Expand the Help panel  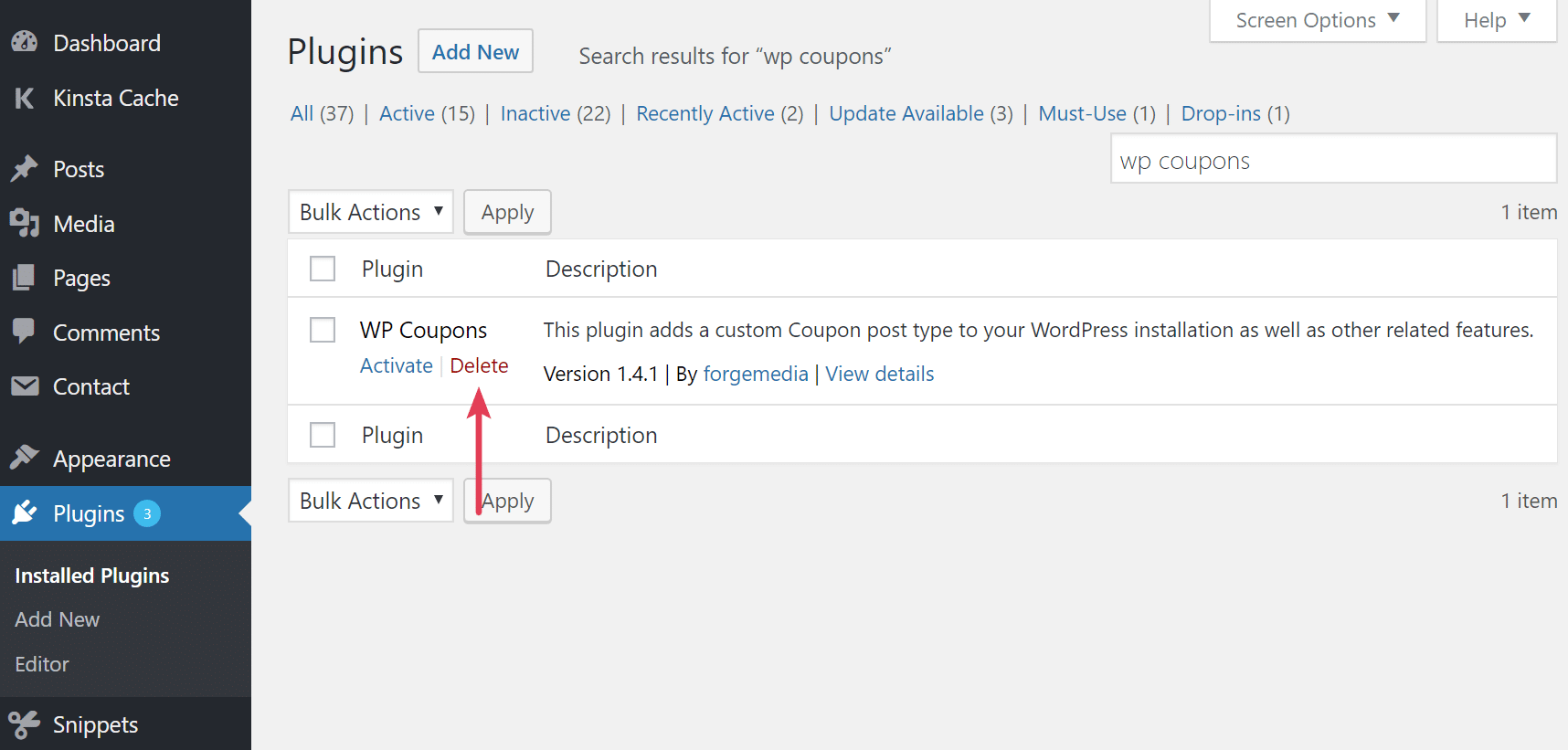coord(1497,20)
